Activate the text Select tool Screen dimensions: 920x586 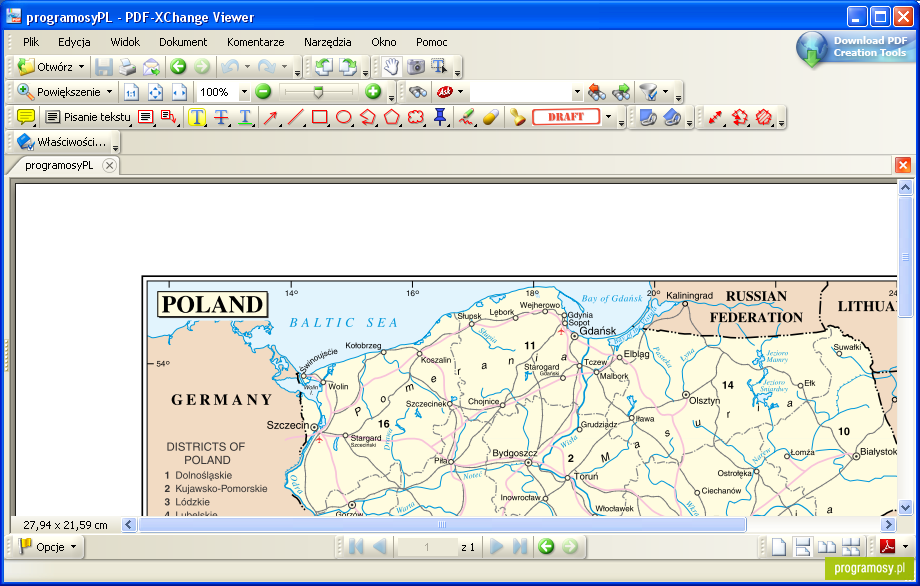pos(439,67)
